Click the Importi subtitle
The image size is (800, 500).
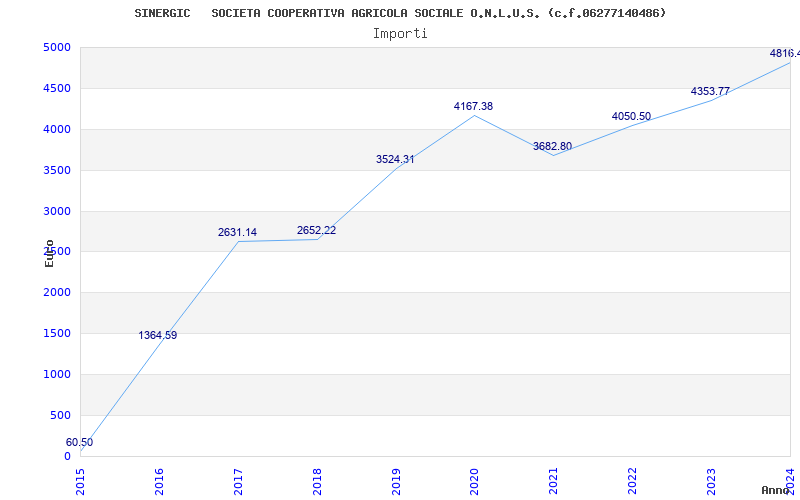click(x=400, y=34)
